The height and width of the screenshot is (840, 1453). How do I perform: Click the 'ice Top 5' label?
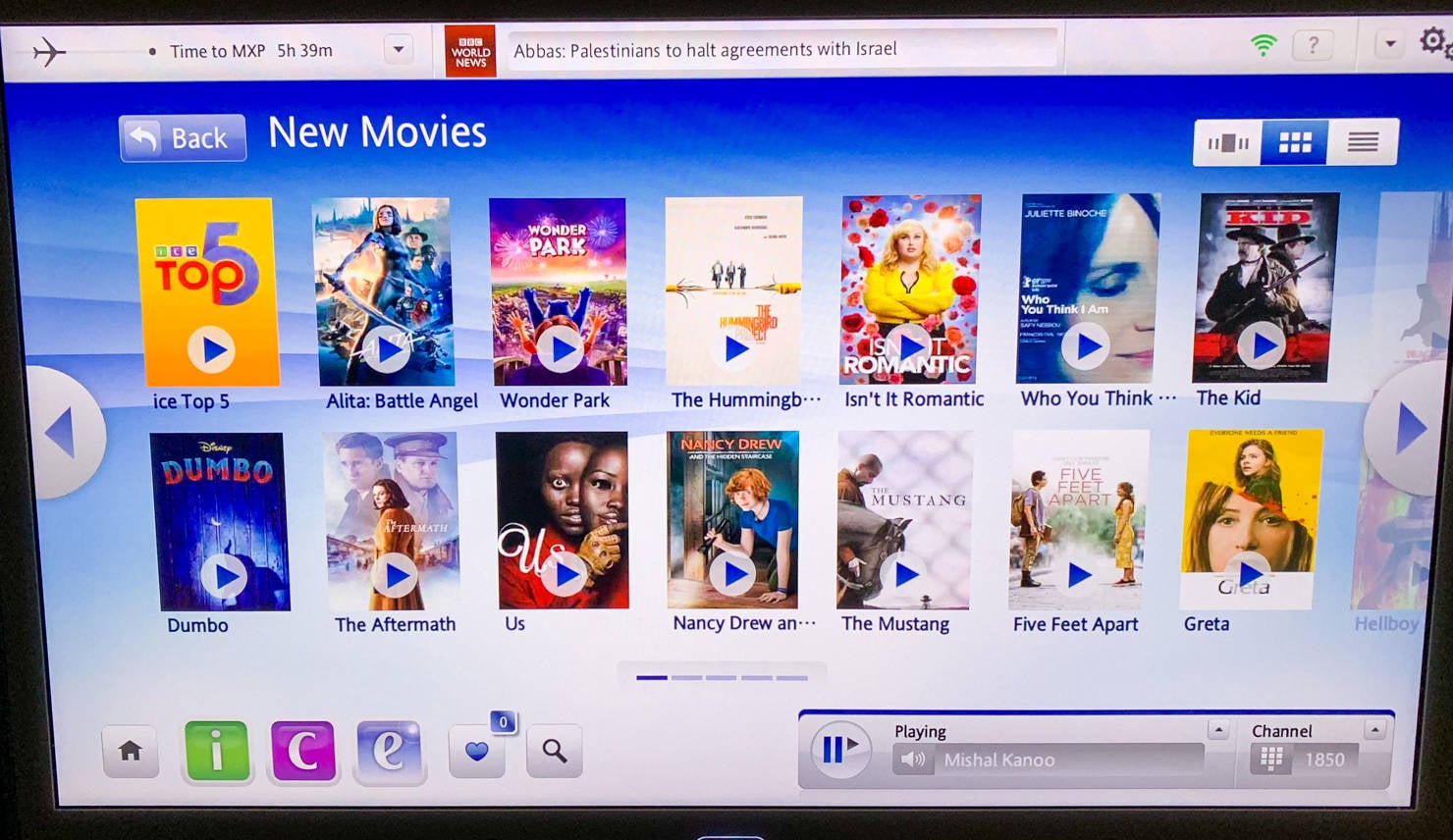coord(190,401)
